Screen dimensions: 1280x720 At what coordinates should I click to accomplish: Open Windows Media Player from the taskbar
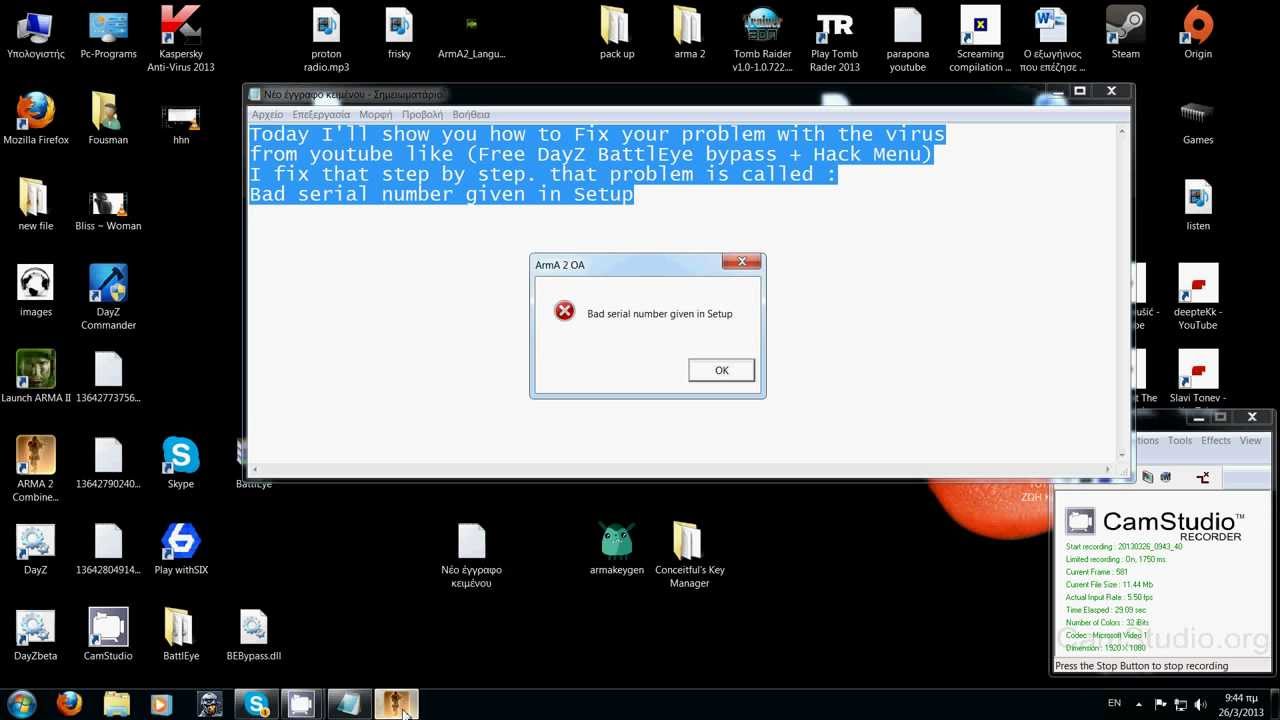point(161,704)
